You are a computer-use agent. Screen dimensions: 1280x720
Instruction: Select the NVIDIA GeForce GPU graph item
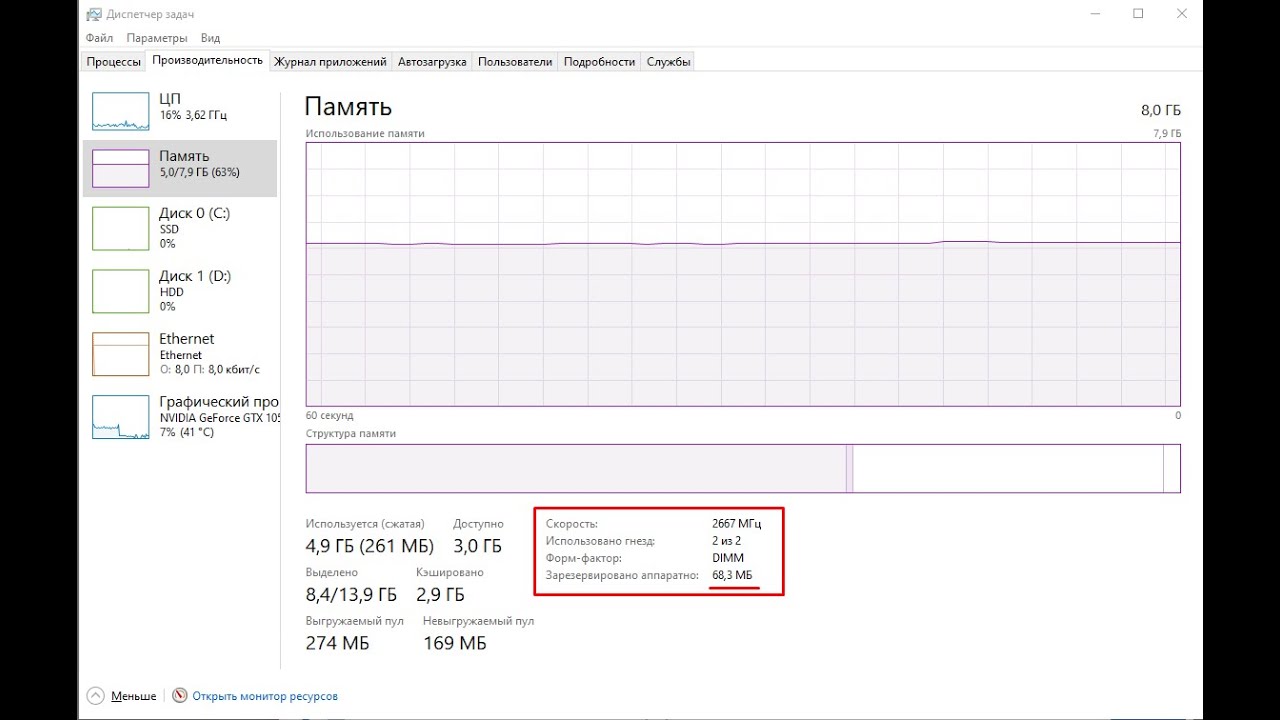tap(120, 416)
